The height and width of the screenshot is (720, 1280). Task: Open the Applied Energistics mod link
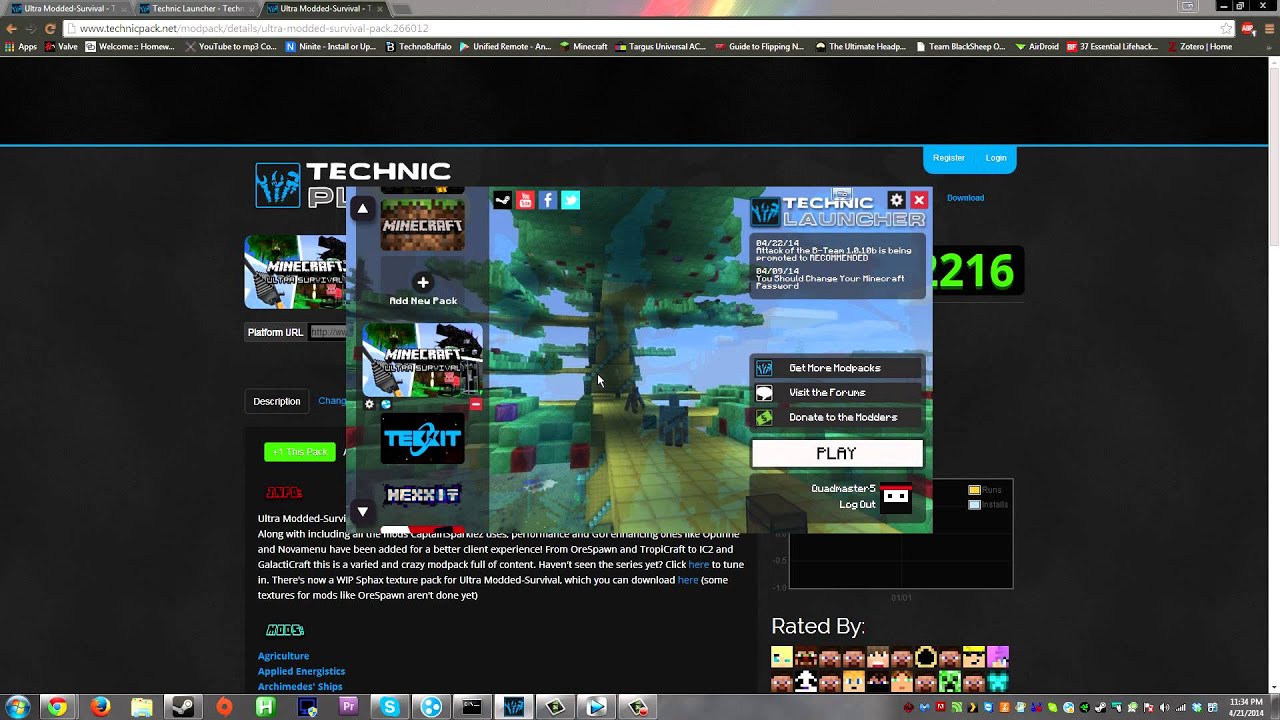pyautogui.click(x=301, y=671)
